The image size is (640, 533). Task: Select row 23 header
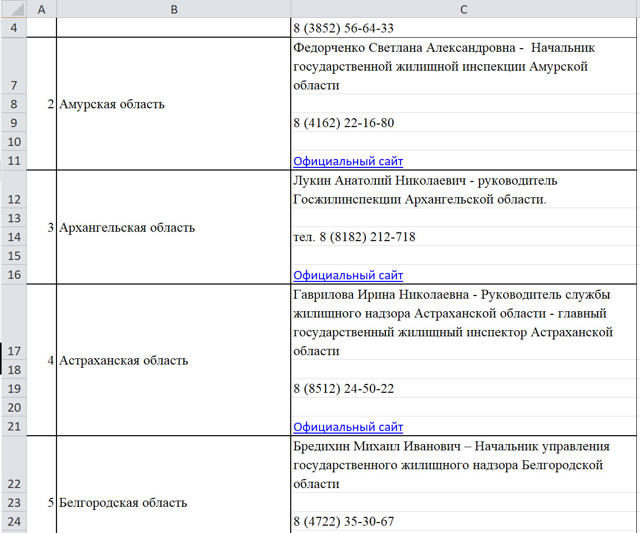coord(14,502)
